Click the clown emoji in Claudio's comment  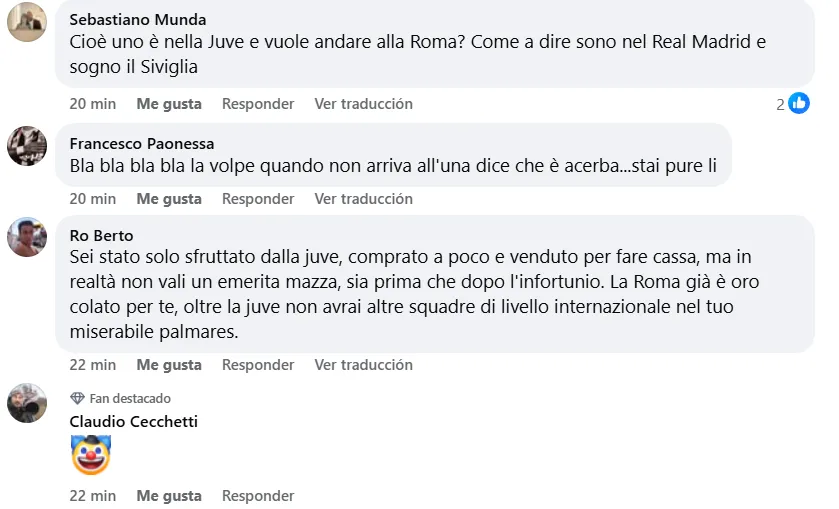pos(90,455)
